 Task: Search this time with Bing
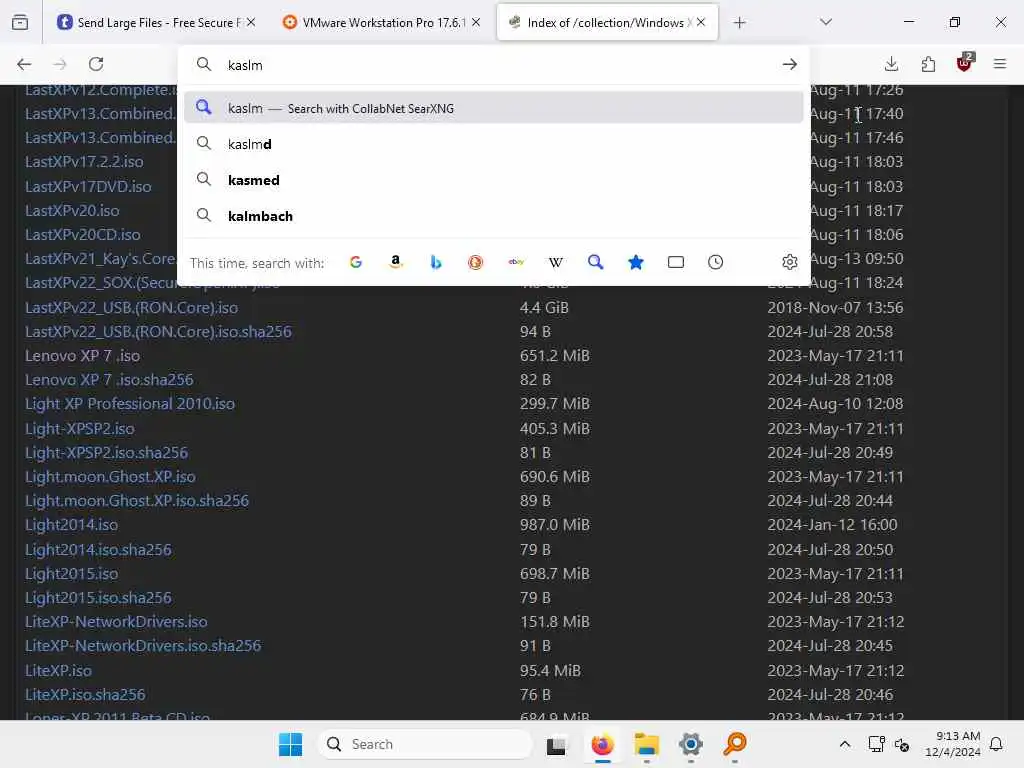[436, 263]
